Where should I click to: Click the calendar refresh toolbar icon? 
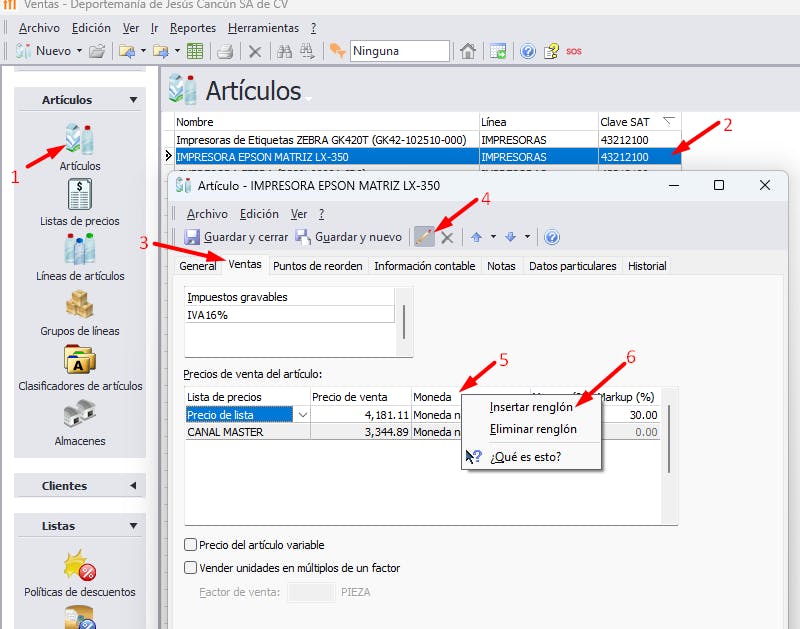[x=497, y=51]
